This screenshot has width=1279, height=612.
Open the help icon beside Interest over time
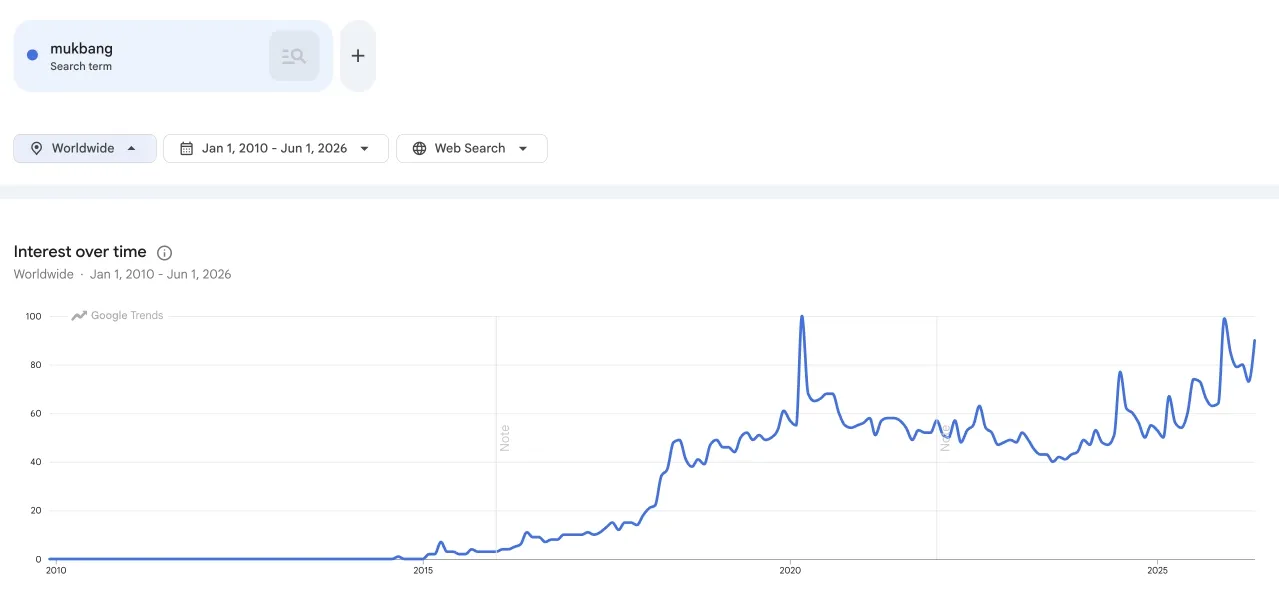click(165, 253)
